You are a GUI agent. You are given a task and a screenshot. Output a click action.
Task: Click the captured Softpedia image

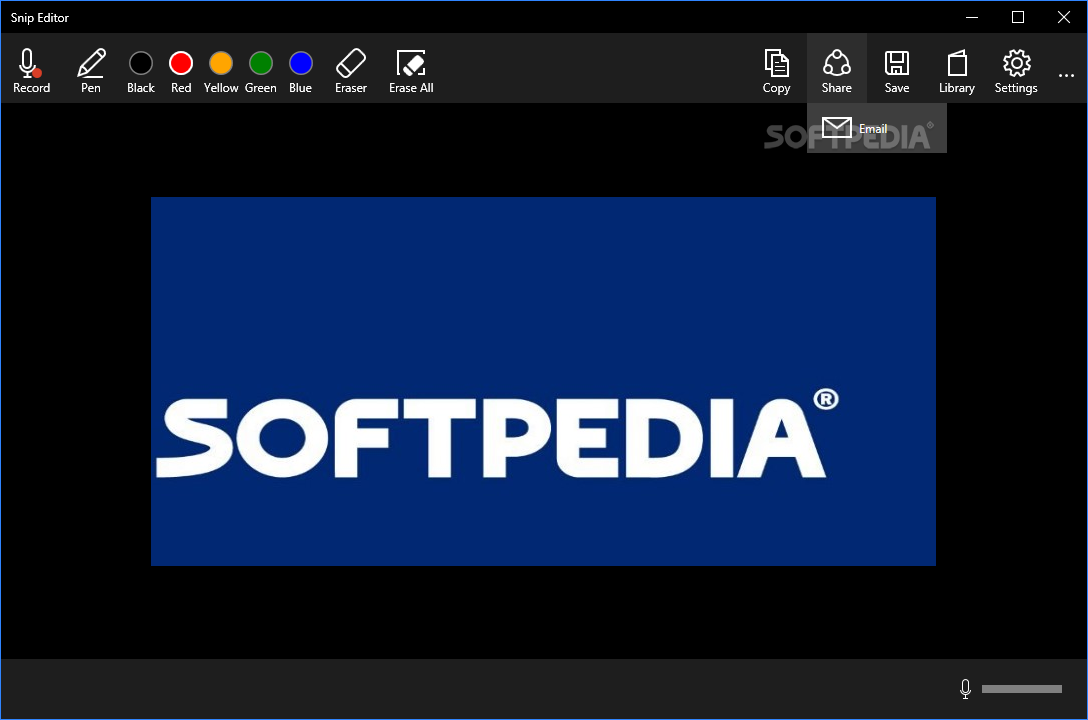(x=543, y=381)
